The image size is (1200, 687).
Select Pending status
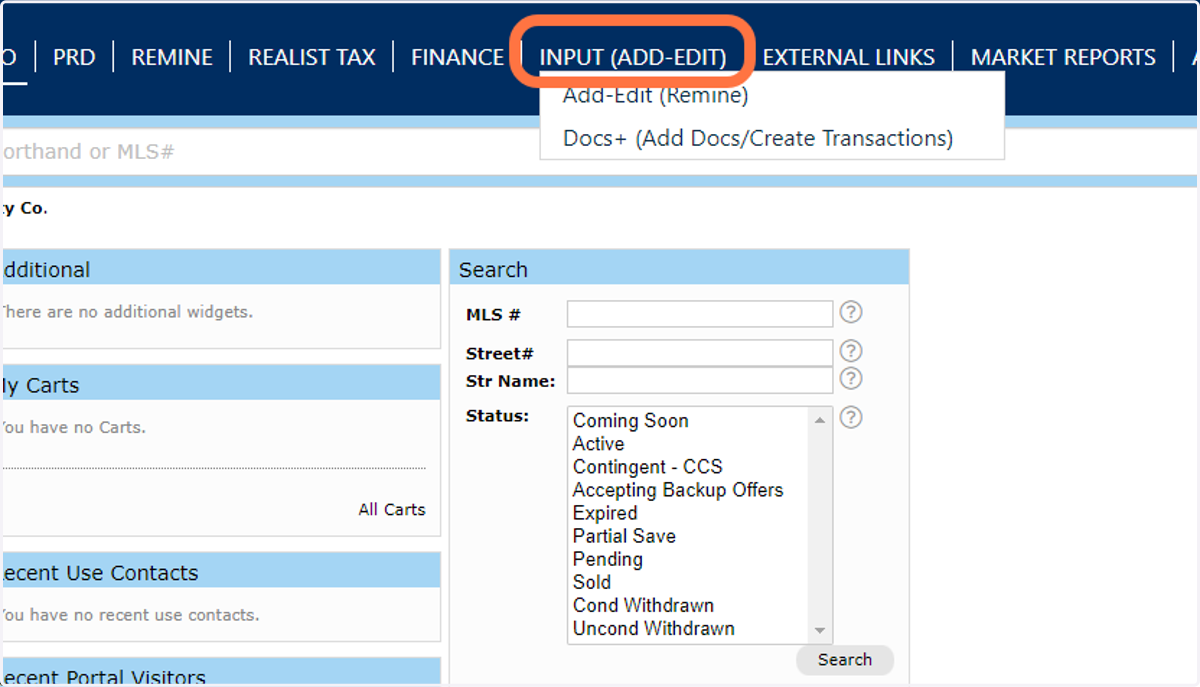point(608,559)
